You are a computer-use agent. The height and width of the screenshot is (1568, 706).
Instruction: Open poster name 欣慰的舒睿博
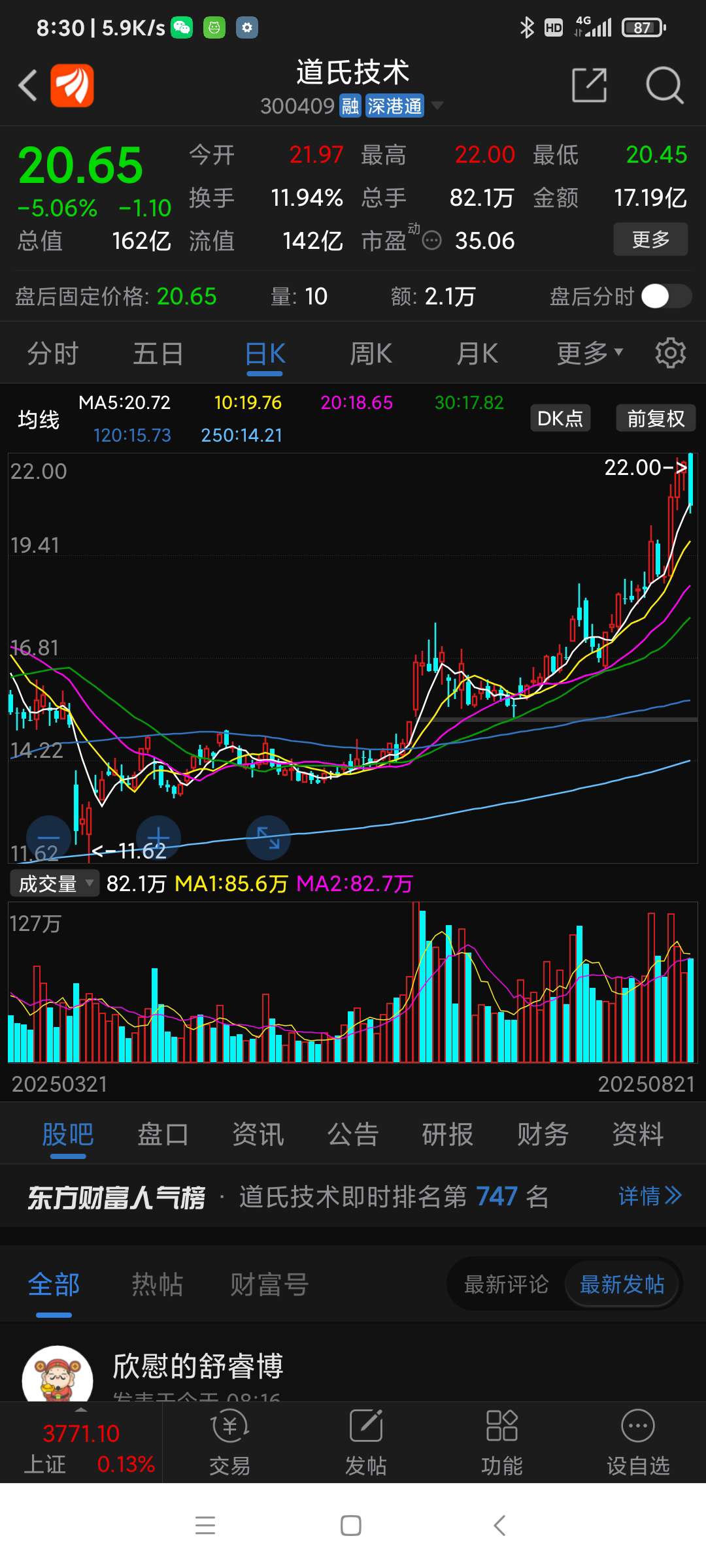198,1367
